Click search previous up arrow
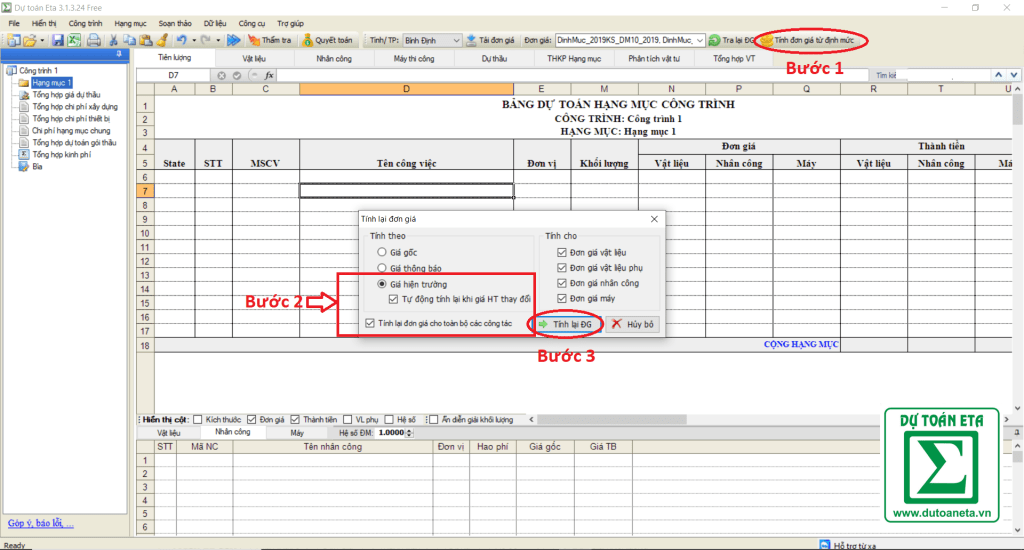This screenshot has height=550, width=1024. [x=999, y=75]
